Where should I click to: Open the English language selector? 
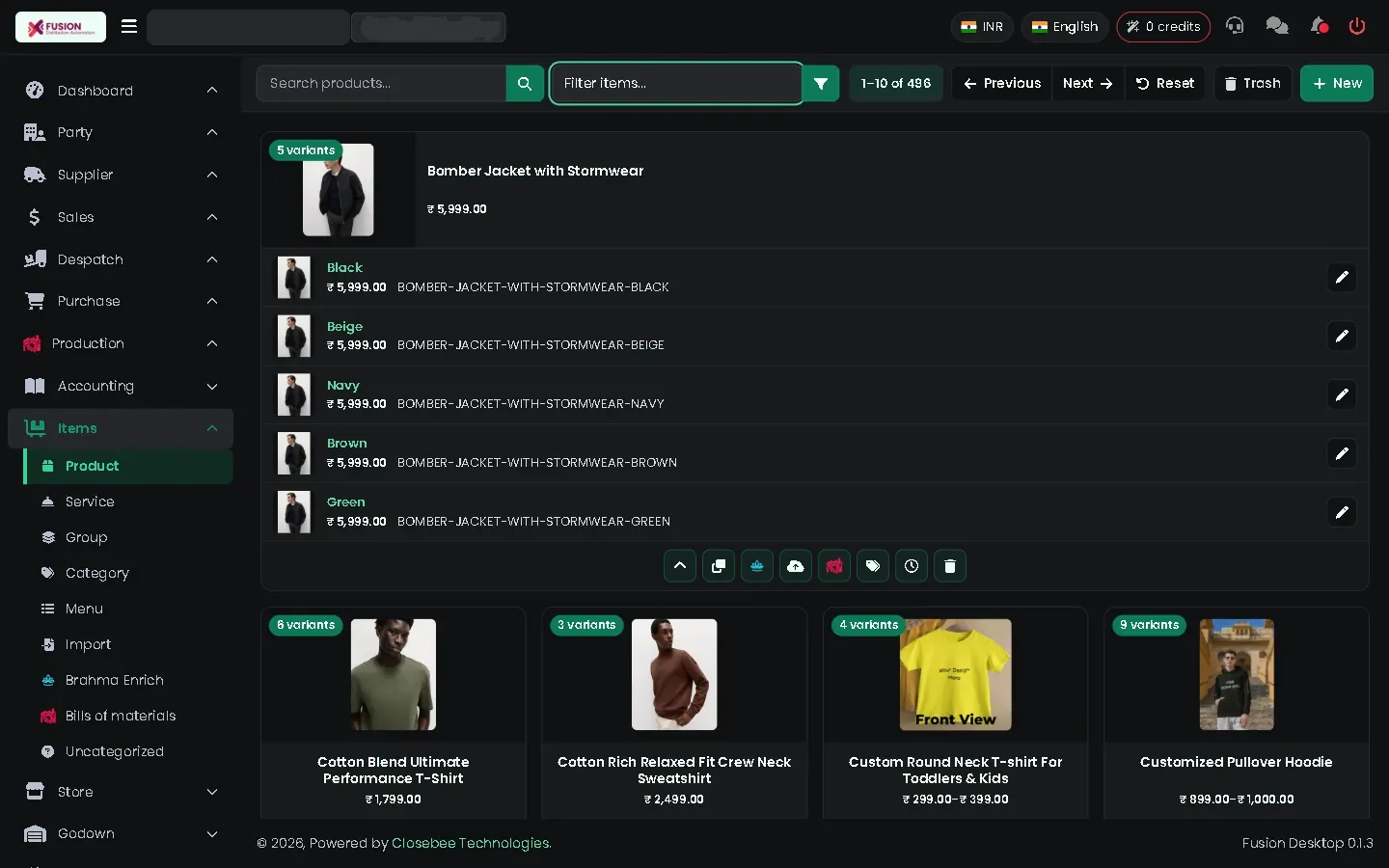tap(1065, 27)
